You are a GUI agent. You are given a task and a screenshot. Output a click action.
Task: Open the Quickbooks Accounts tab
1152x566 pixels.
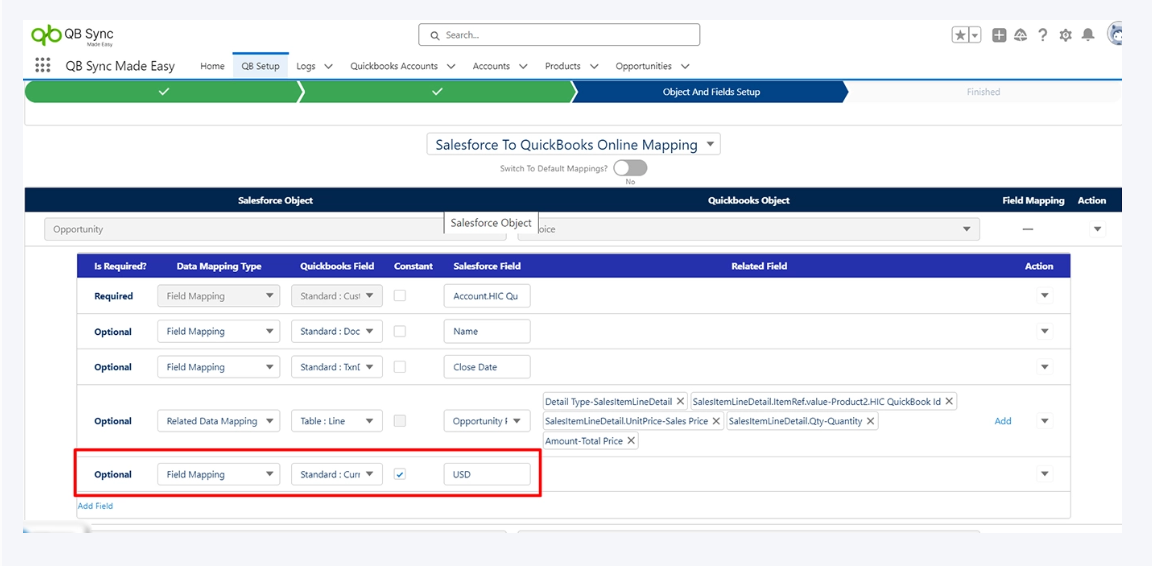tap(394, 66)
